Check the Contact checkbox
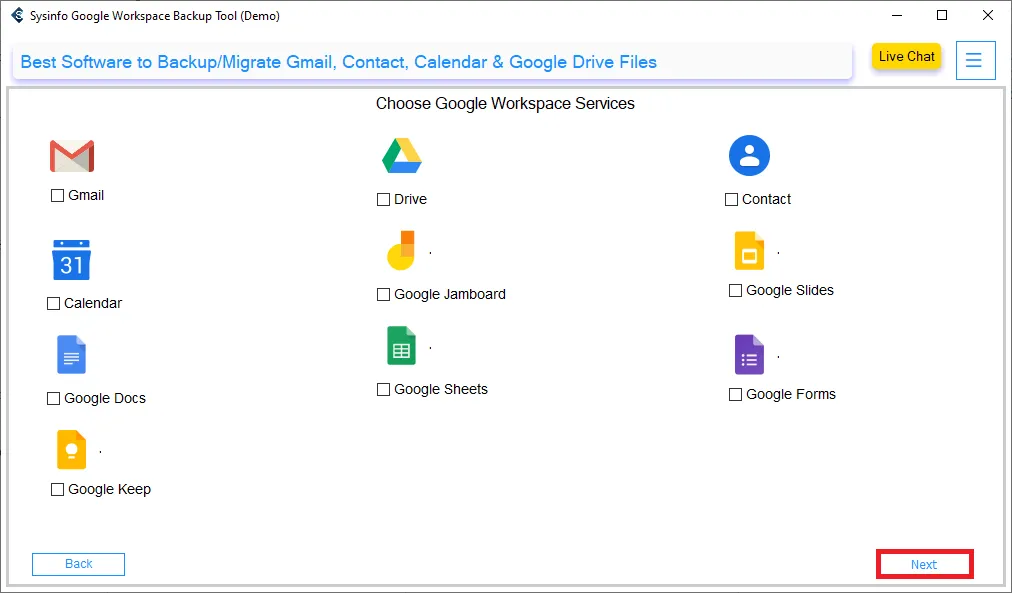This screenshot has height=593, width=1012. point(732,200)
